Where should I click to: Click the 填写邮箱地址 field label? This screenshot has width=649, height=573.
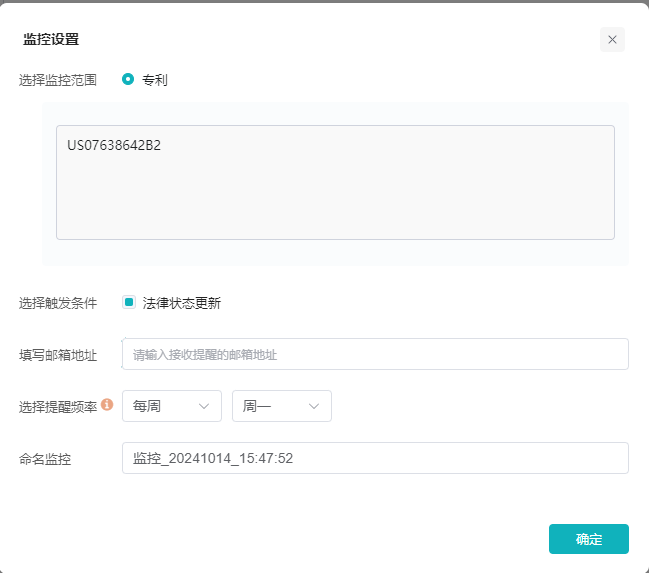coord(58,355)
